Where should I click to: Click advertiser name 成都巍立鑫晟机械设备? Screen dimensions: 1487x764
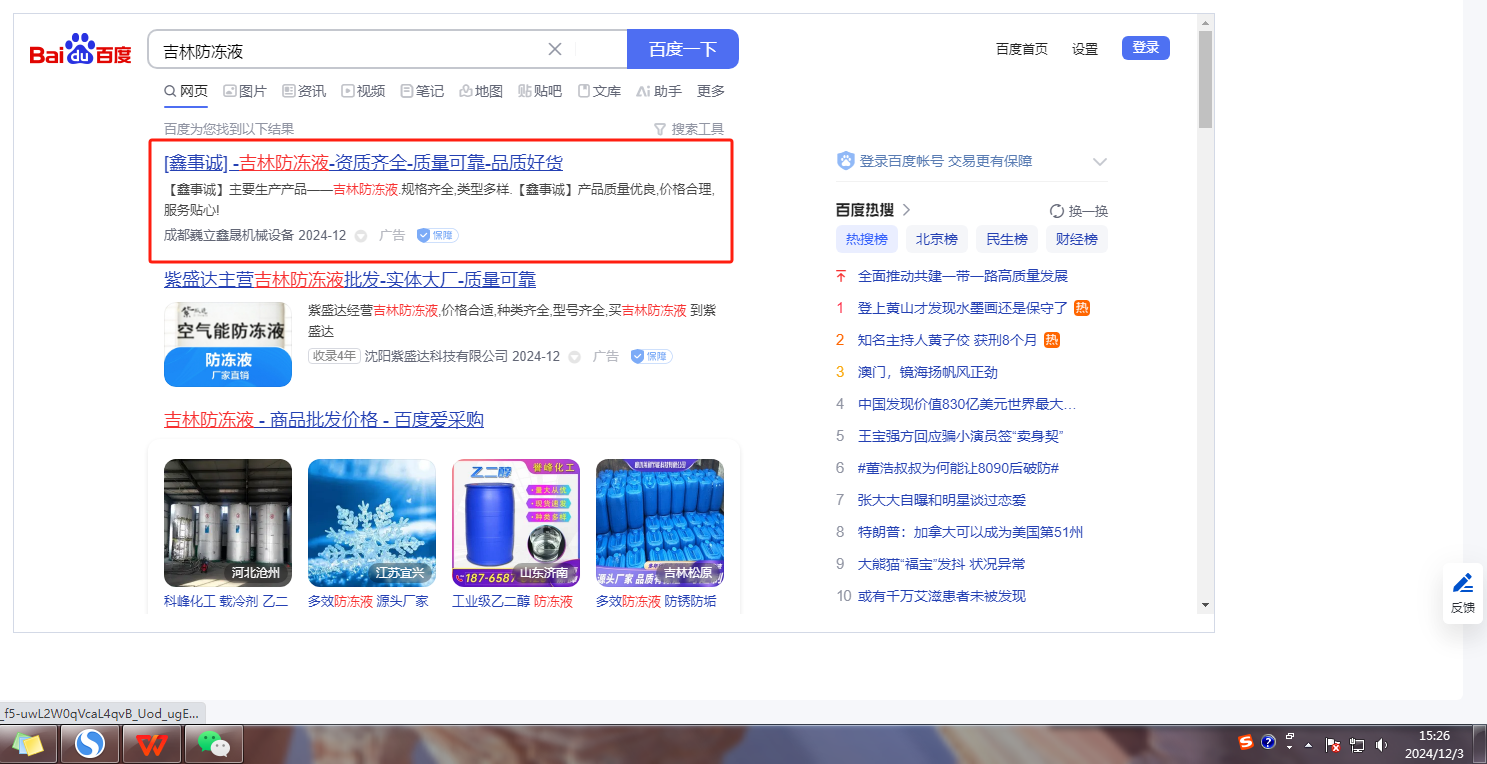(x=229, y=236)
